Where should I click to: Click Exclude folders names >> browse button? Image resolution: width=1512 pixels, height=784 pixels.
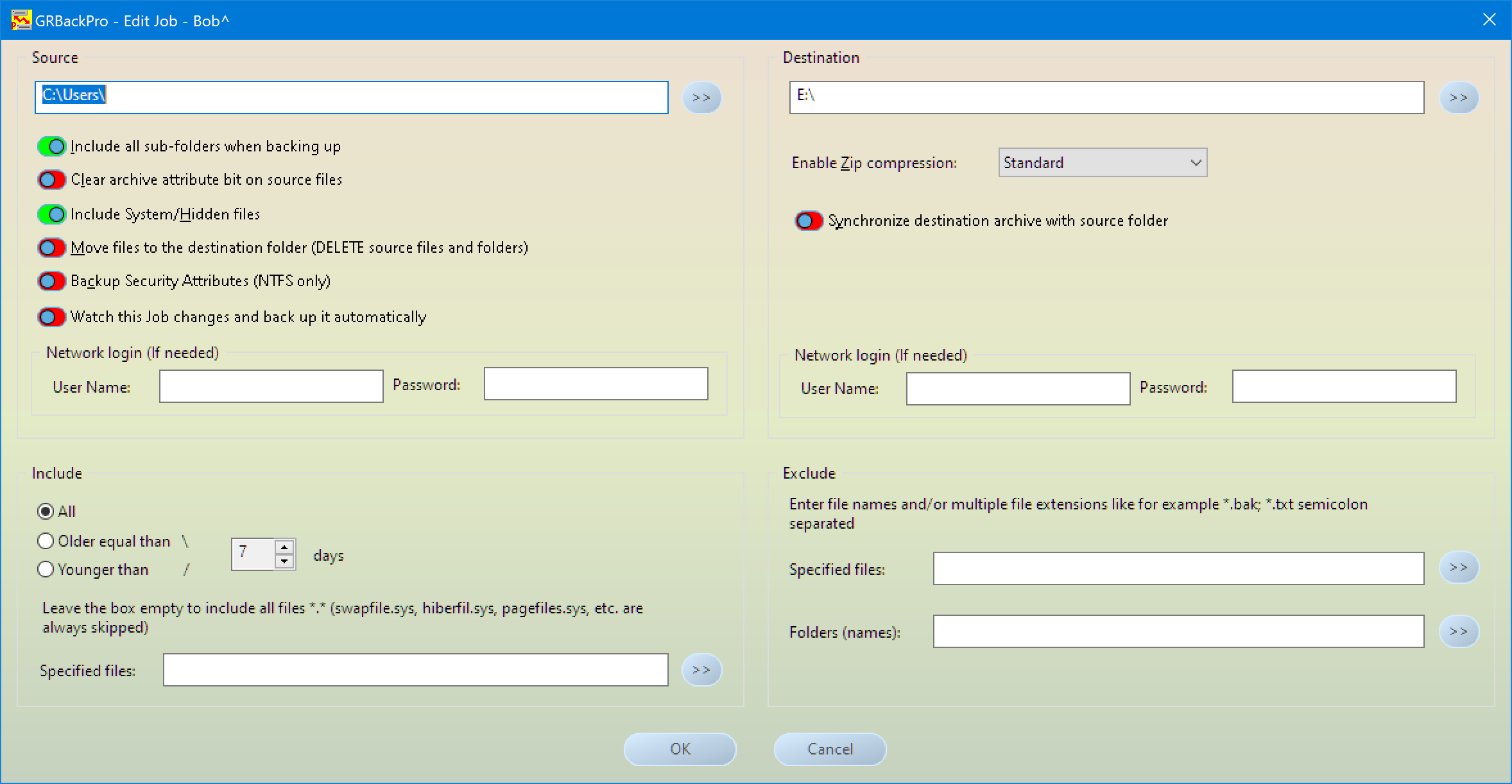[x=1458, y=631]
